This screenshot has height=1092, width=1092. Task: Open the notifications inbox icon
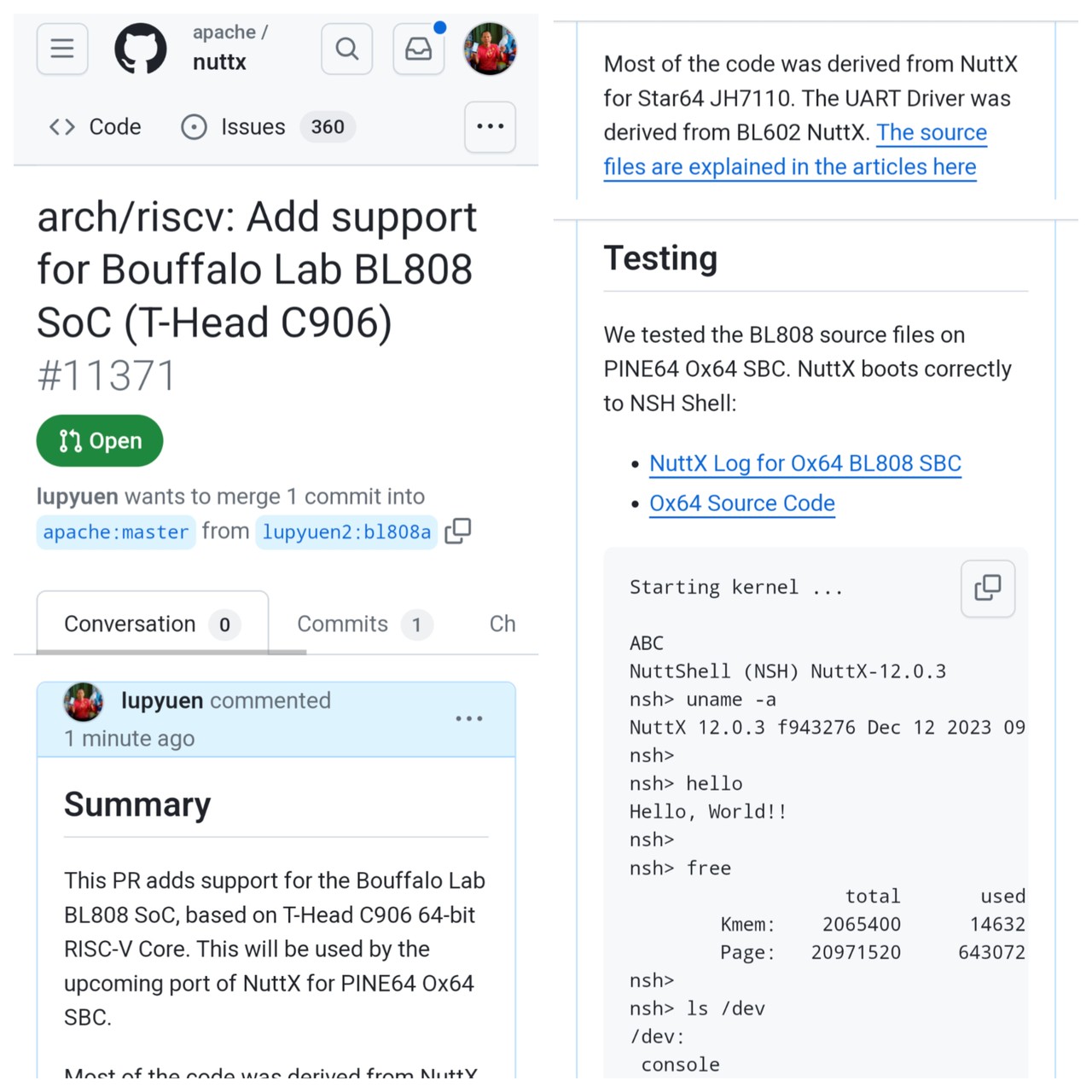(x=418, y=49)
